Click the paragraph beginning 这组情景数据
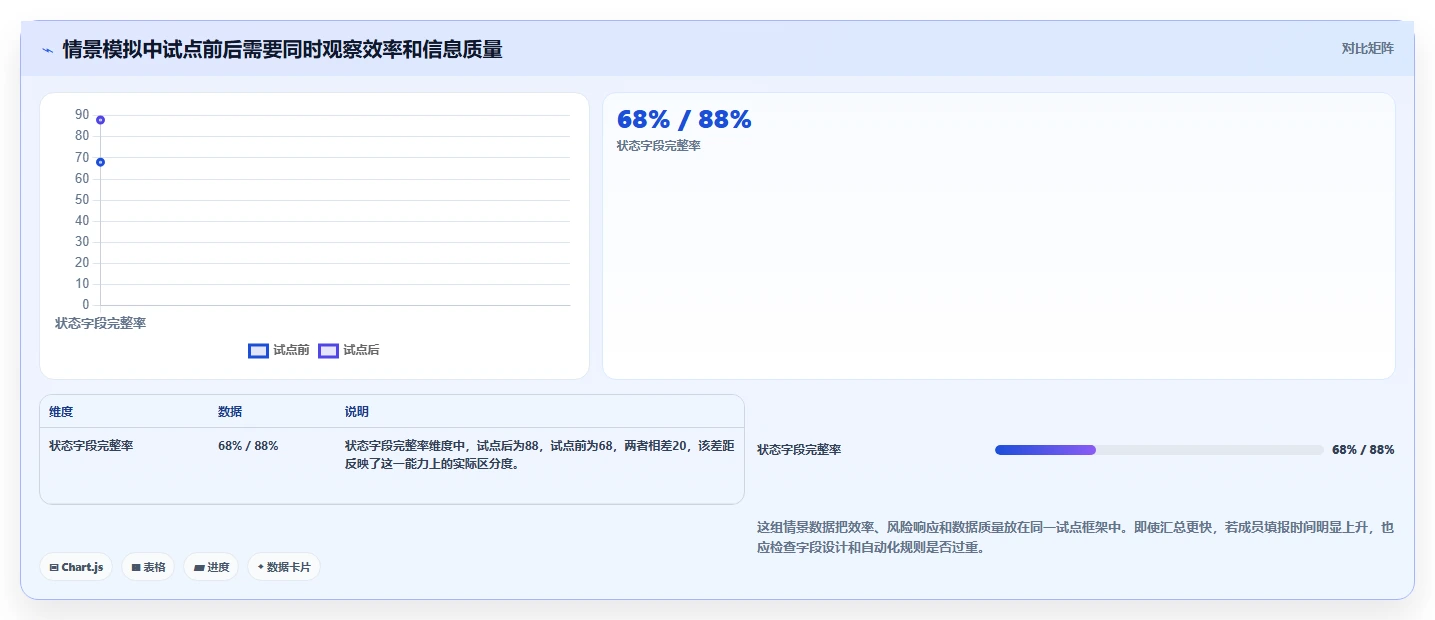1435x620 pixels. pos(1076,538)
